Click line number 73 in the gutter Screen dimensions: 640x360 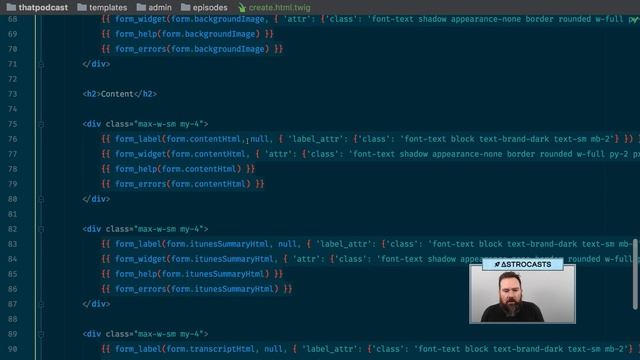13,94
